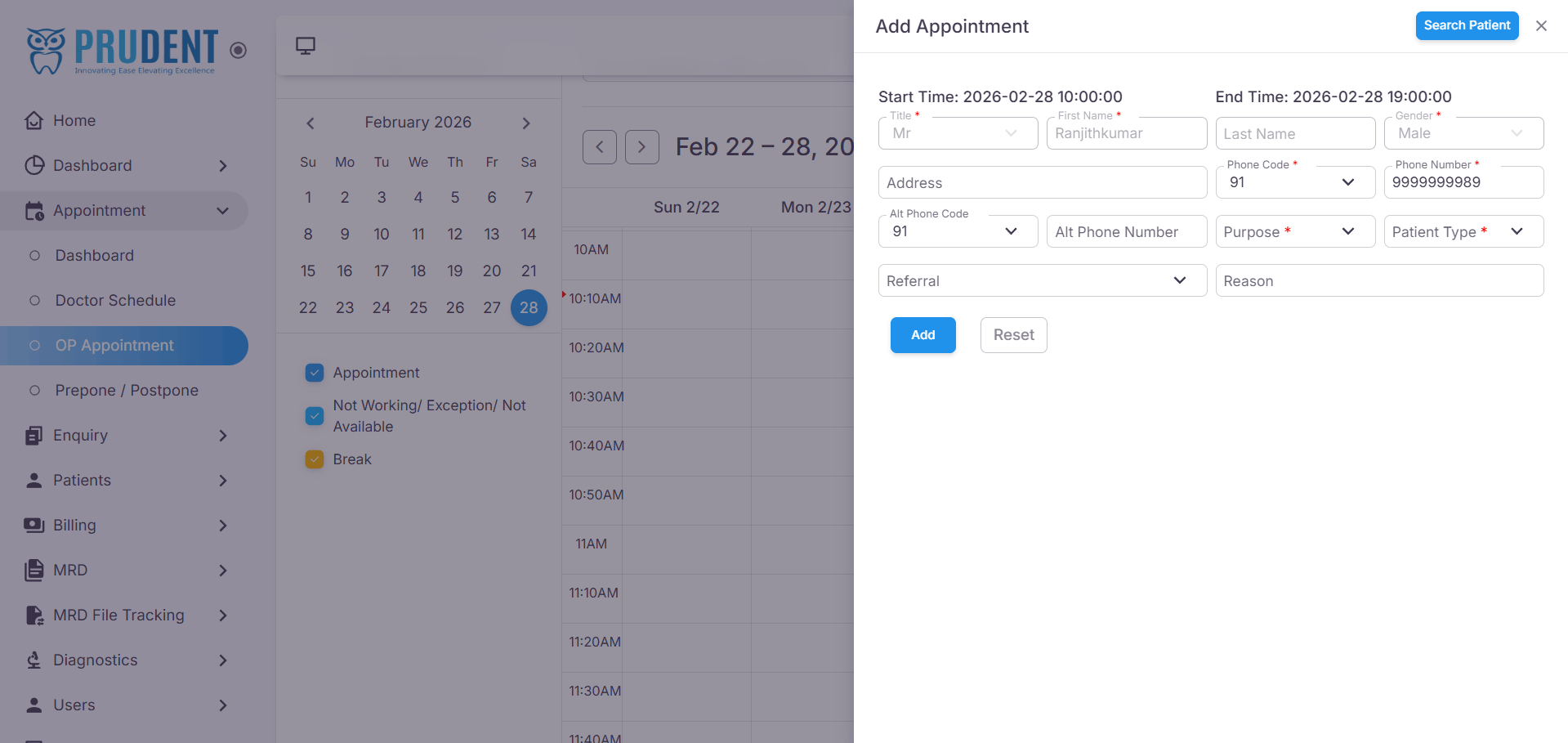Toggle the Appointment checkbox
The width and height of the screenshot is (1568, 743).
(315, 373)
